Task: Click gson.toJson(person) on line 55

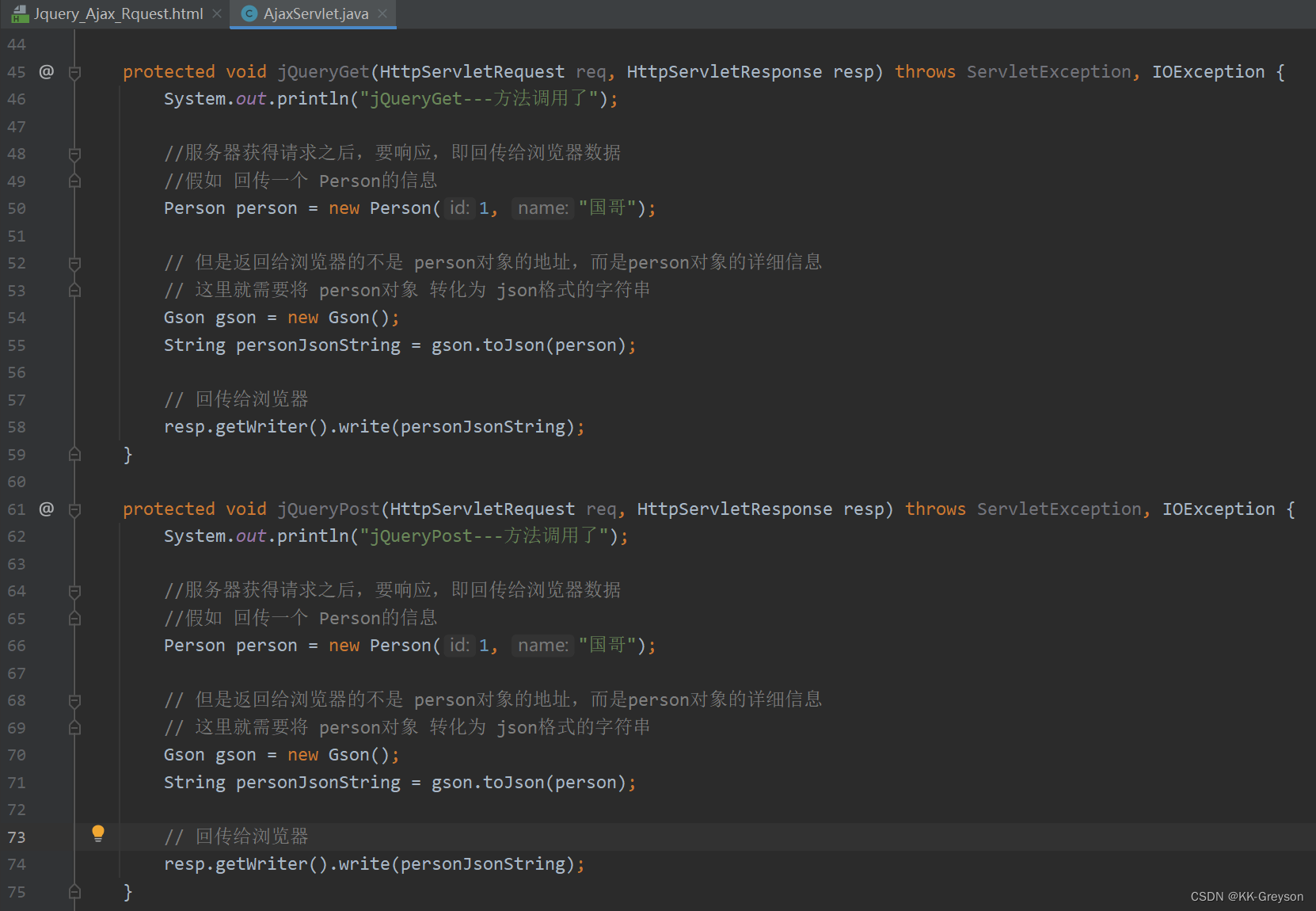Action: point(529,345)
